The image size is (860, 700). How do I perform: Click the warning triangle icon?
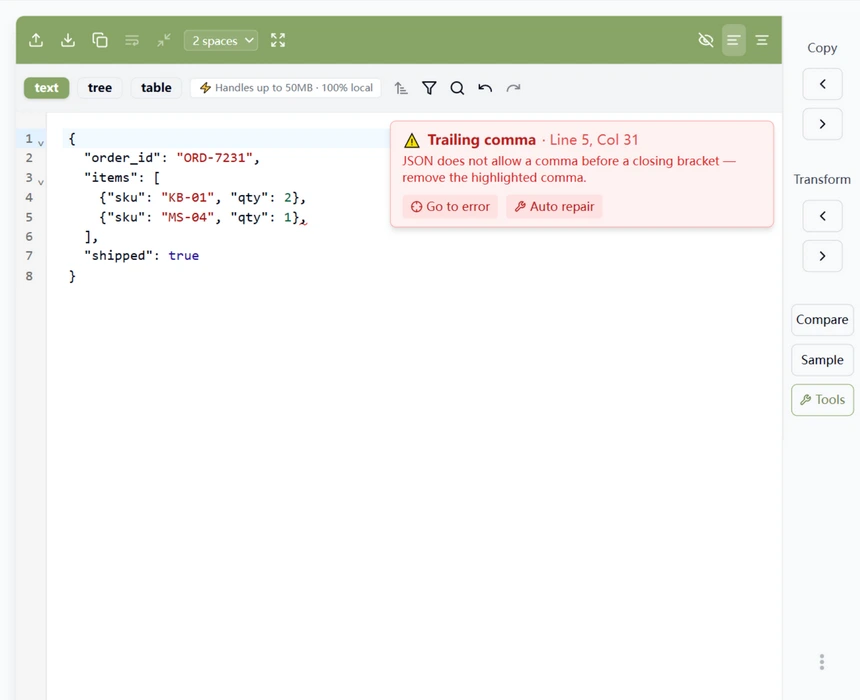coord(412,140)
